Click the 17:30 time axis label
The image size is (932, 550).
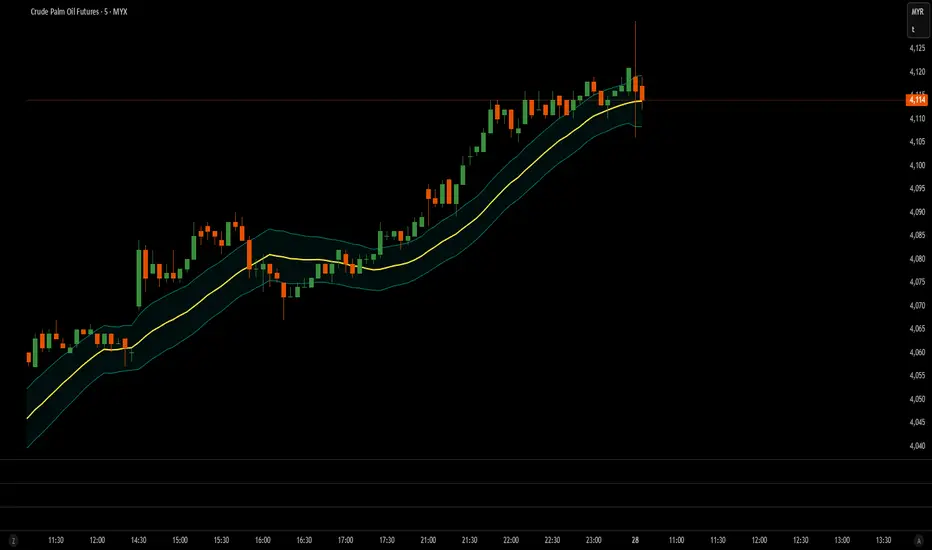[x=387, y=540]
